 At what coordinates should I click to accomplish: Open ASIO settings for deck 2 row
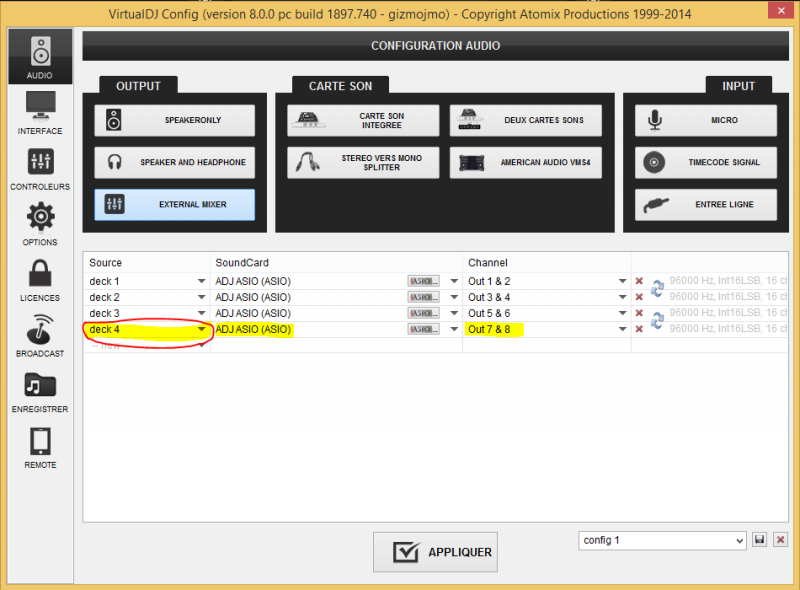pos(423,297)
